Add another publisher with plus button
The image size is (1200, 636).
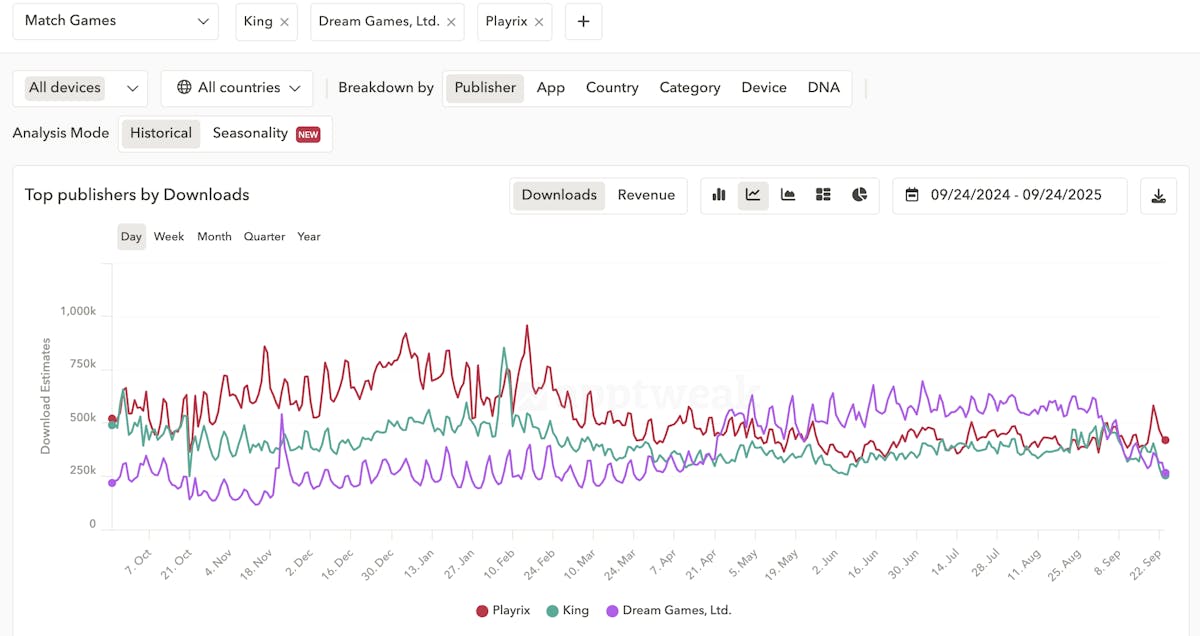click(x=583, y=22)
